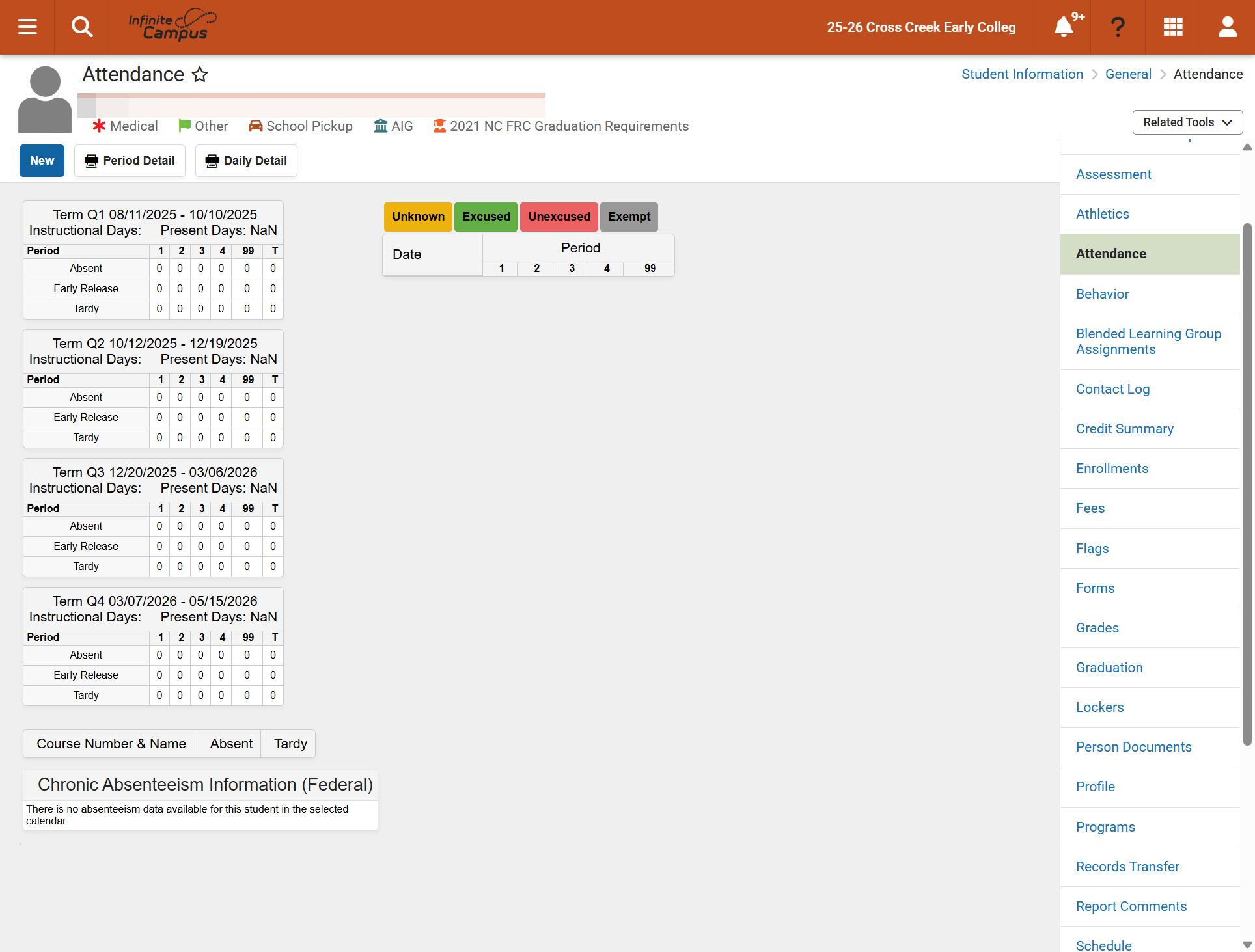Open Behavior in the side menu
The width and height of the screenshot is (1255, 952).
(x=1150, y=294)
